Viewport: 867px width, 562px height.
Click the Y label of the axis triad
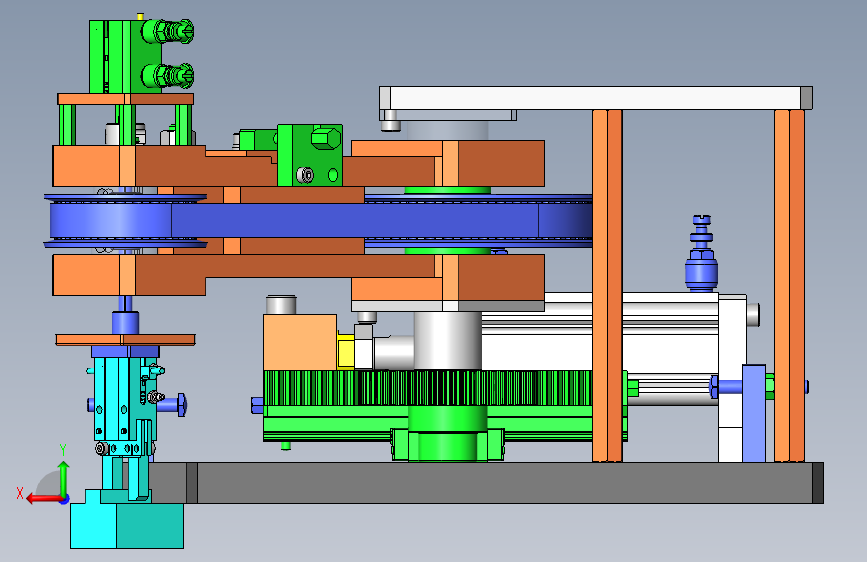click(x=63, y=450)
